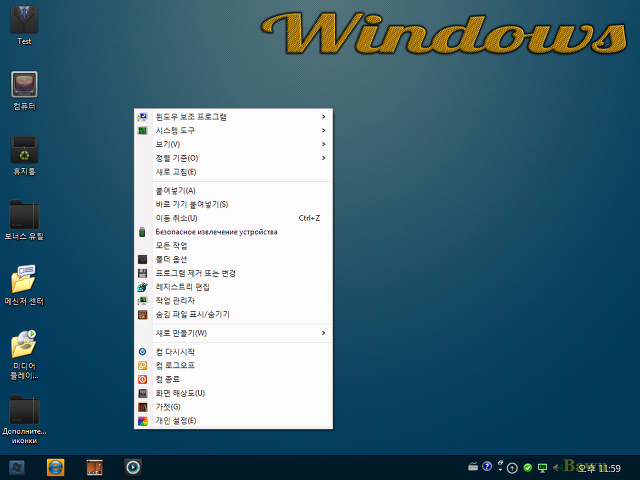Viewport: 640px width, 480px height.
Task: Click the icon beside 가젯(G)
Action: coord(142,407)
